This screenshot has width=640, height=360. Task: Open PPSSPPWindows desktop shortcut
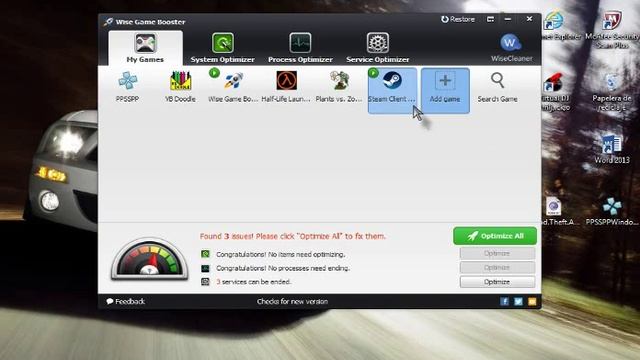click(x=612, y=212)
